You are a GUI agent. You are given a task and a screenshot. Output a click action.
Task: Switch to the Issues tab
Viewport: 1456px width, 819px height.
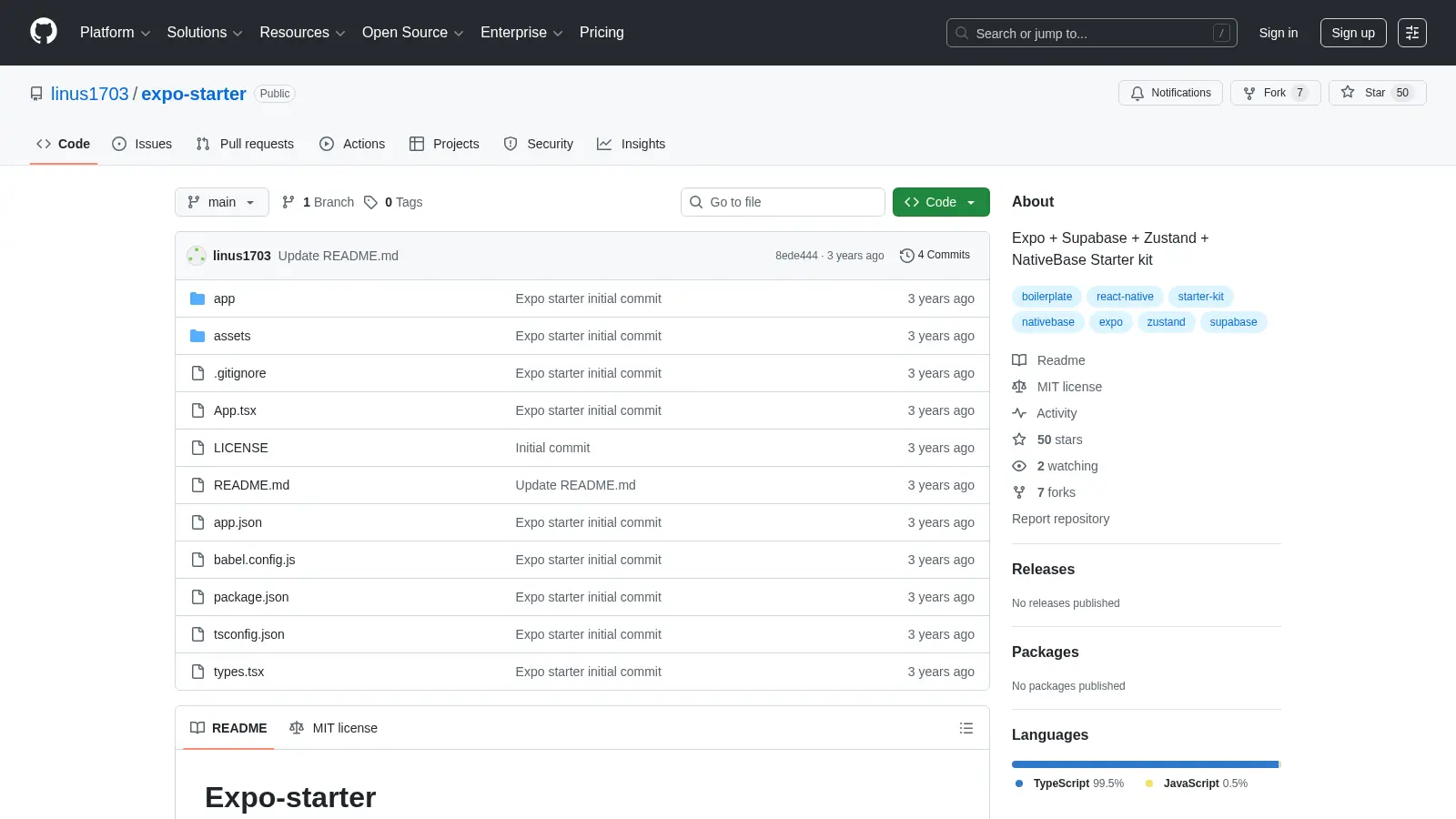pyautogui.click(x=142, y=144)
